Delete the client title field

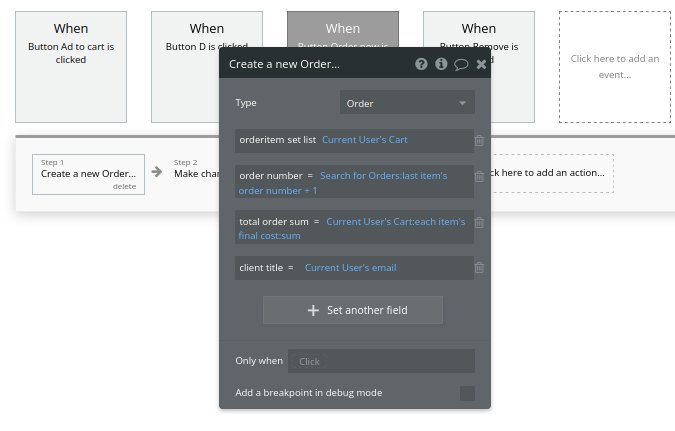(480, 268)
